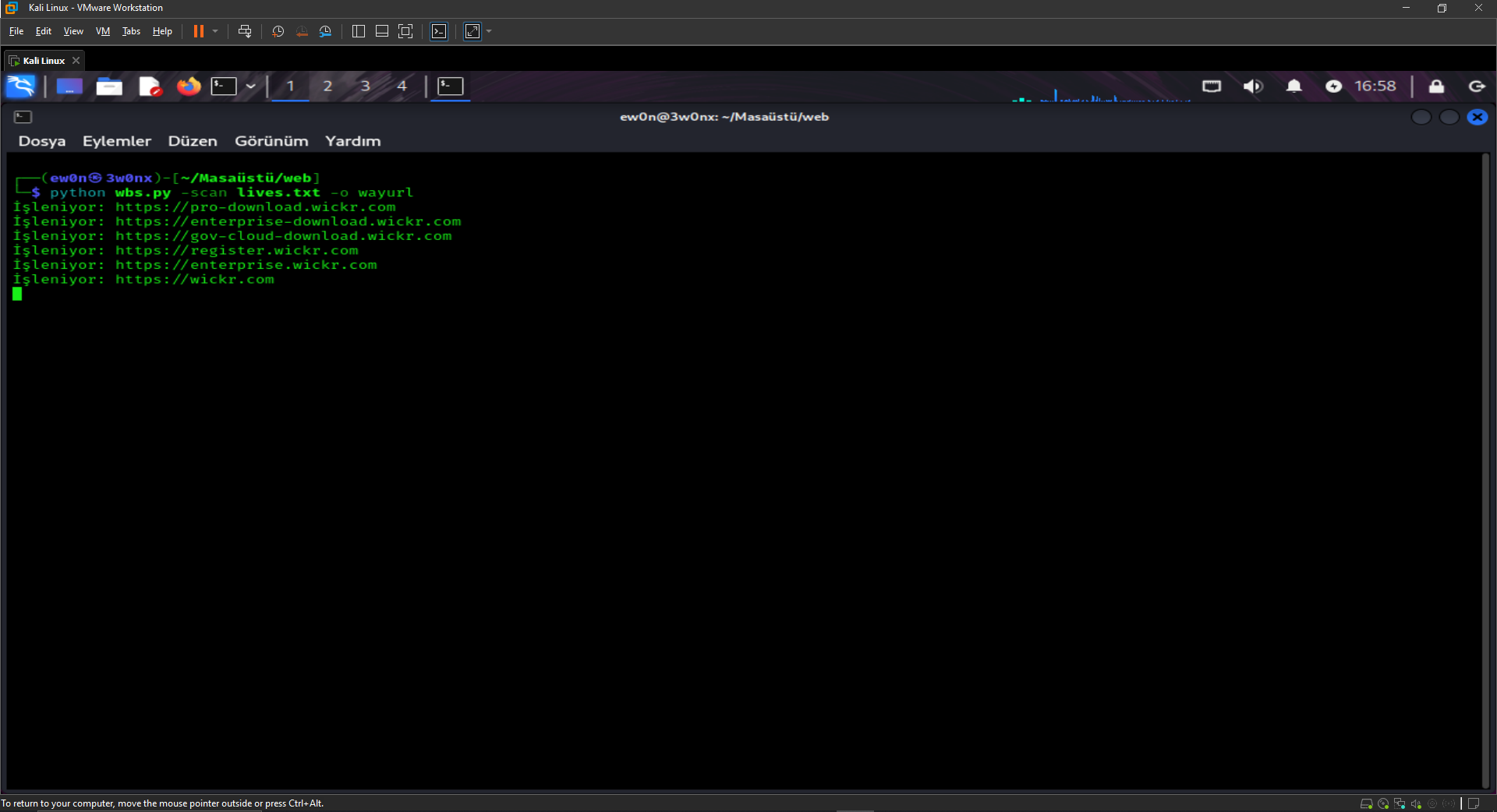This screenshot has height=812, width=1497.
Task: Maximize the terminal window
Action: pyautogui.click(x=1449, y=117)
